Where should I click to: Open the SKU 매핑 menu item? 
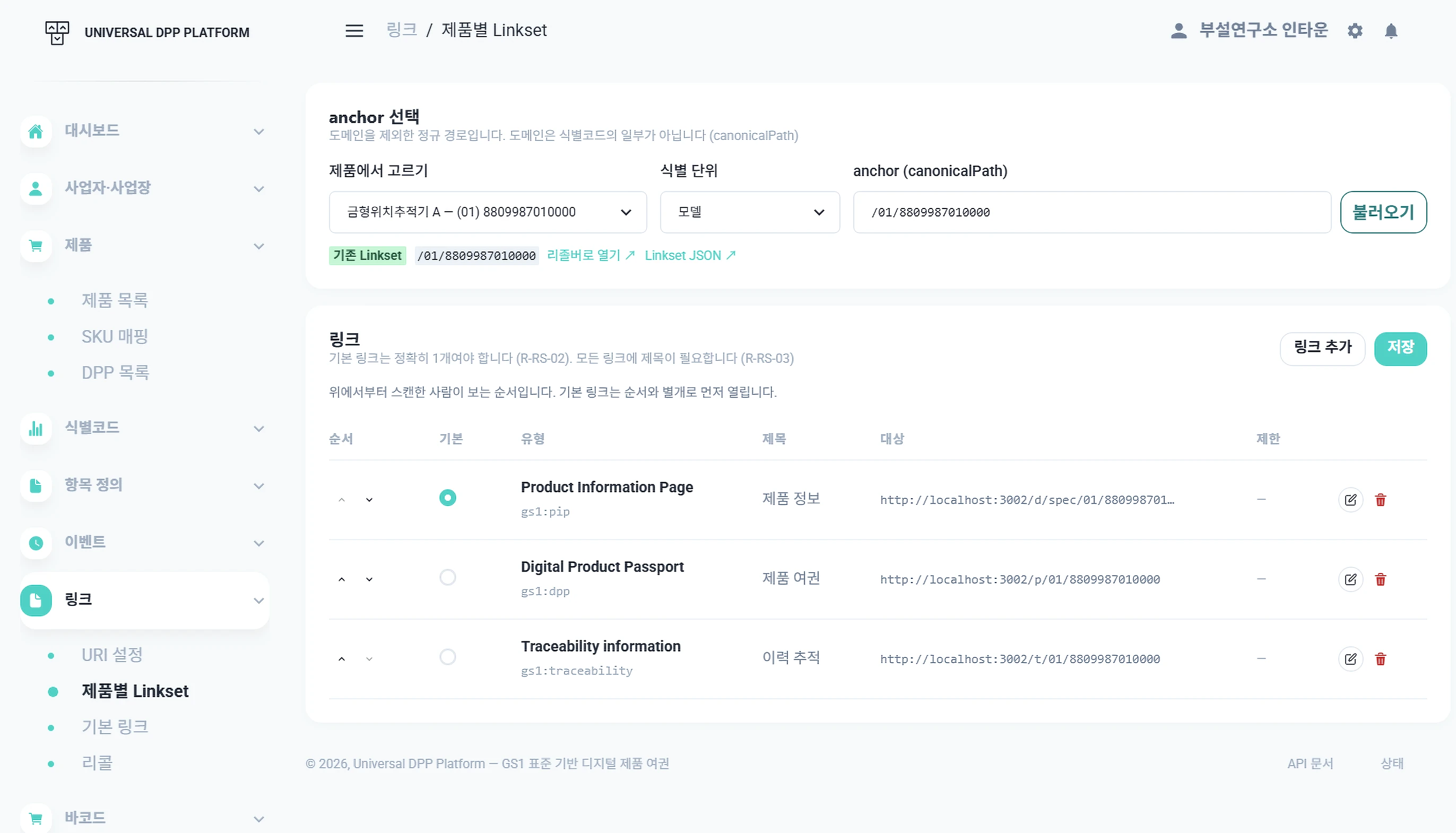pos(115,336)
